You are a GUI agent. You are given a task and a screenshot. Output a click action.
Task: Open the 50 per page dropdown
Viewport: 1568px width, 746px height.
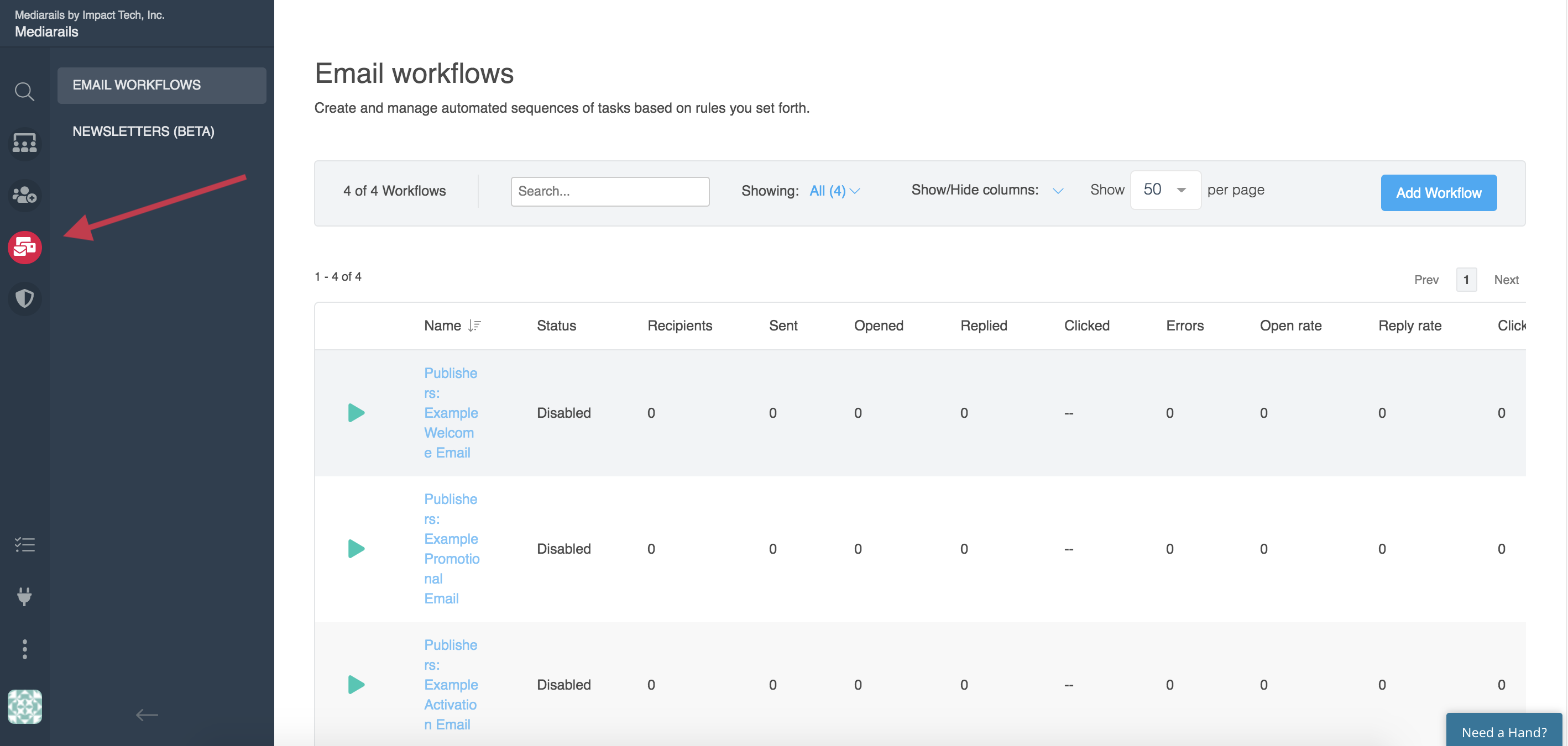pyautogui.click(x=1164, y=190)
